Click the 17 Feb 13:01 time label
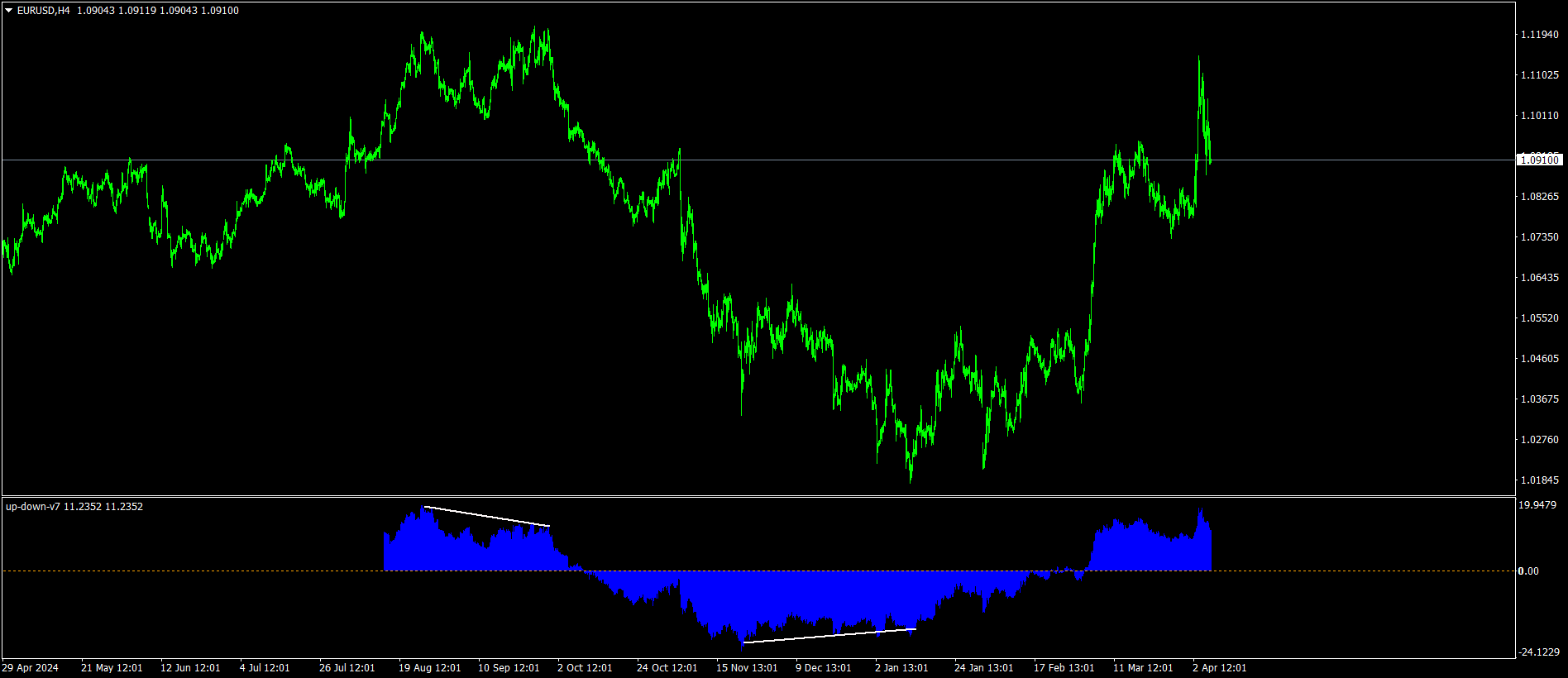This screenshot has height=678, width=1568. (x=1064, y=667)
